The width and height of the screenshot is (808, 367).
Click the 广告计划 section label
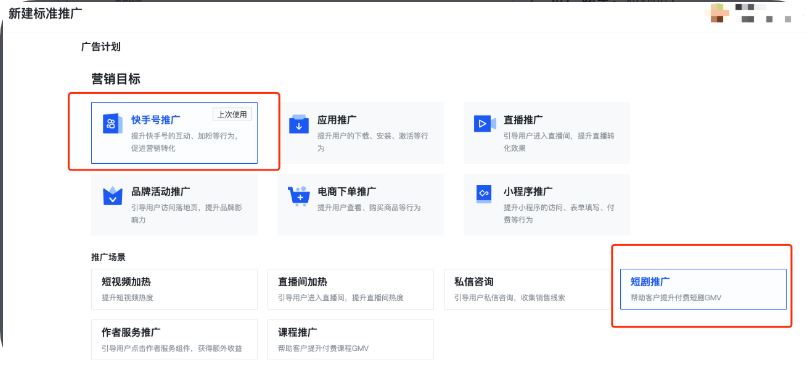pyautogui.click(x=100, y=47)
